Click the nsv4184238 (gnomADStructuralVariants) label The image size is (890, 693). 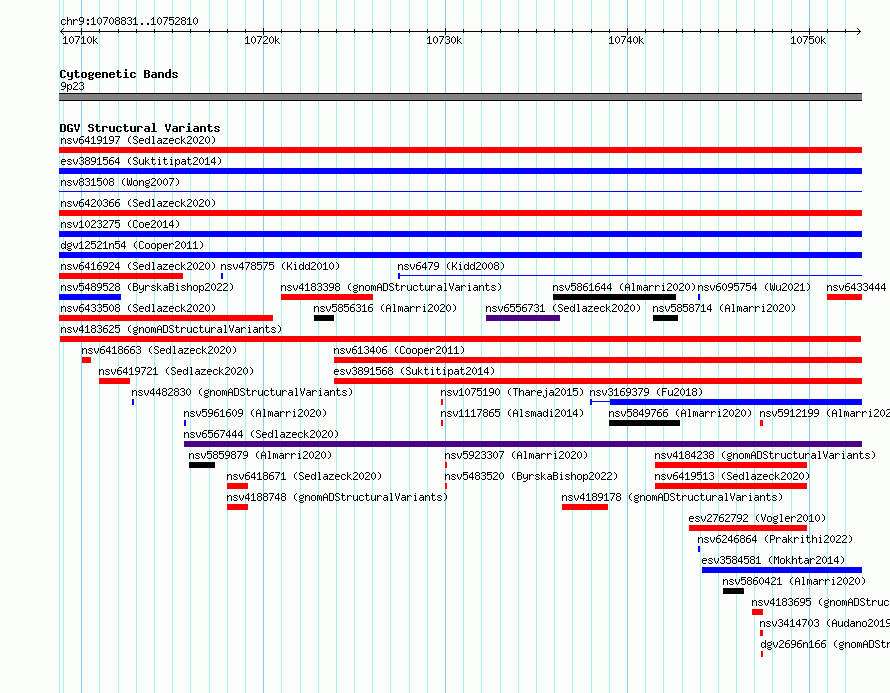(765, 455)
